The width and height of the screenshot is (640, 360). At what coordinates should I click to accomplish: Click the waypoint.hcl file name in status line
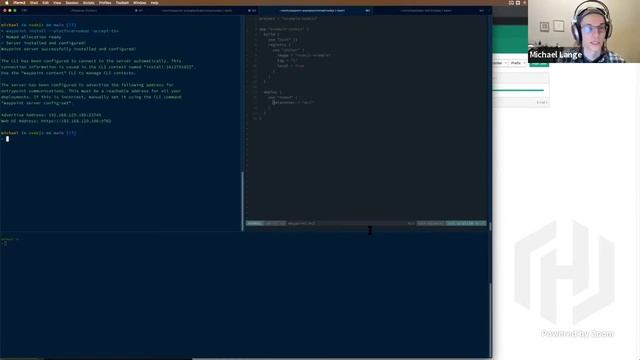302,223
